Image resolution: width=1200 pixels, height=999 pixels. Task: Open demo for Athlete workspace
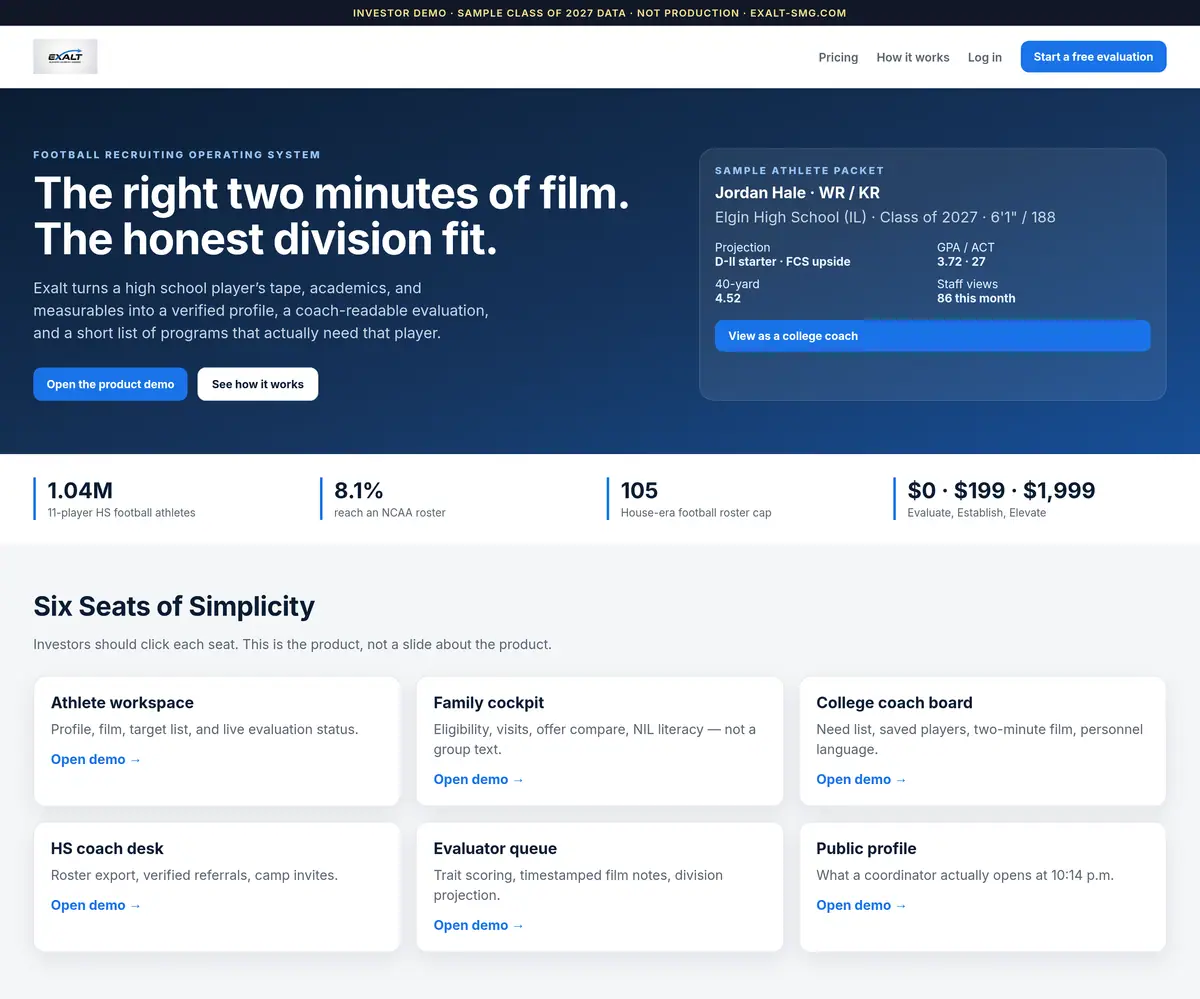click(x=96, y=759)
